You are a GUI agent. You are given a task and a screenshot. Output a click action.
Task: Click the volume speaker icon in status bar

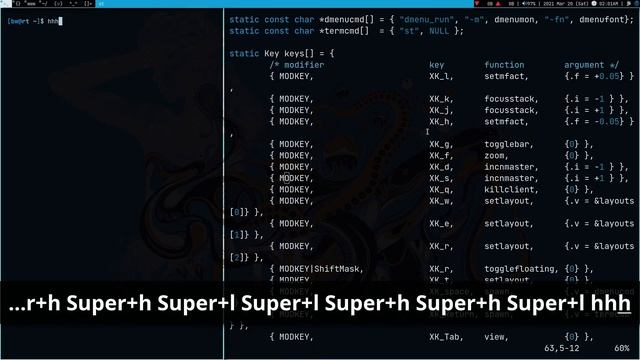pos(524,4)
